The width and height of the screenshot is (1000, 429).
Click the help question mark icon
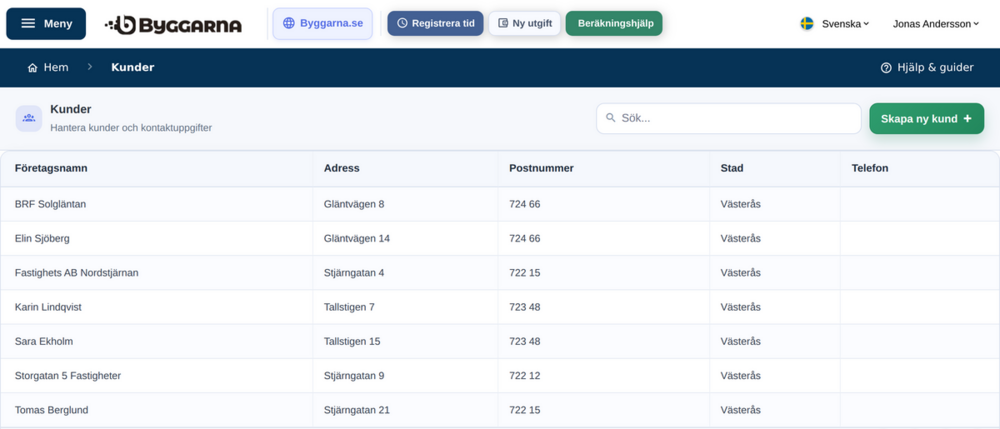coord(886,68)
